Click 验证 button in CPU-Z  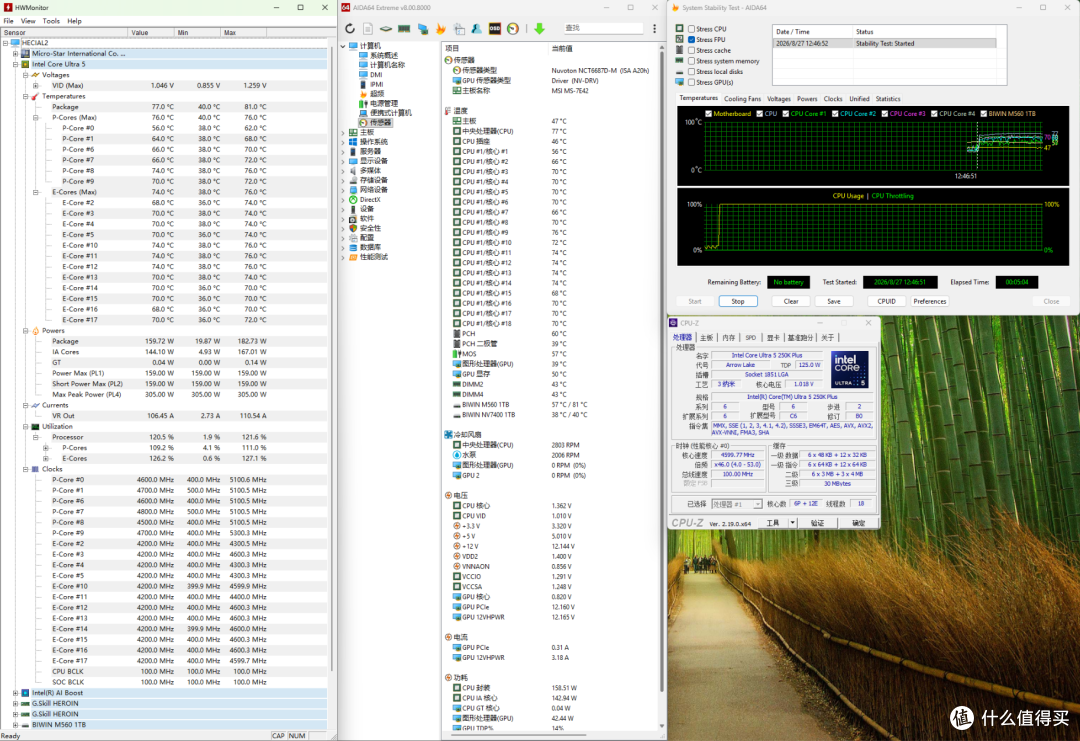coord(818,523)
